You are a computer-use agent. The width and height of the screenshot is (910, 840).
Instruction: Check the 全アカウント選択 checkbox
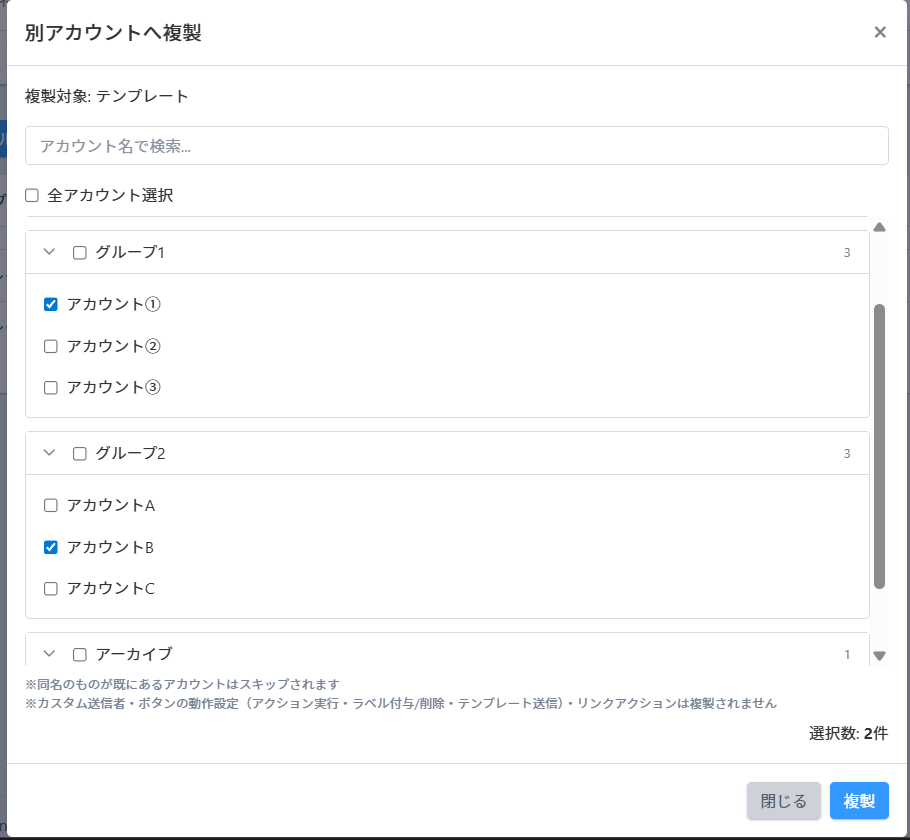(32, 196)
